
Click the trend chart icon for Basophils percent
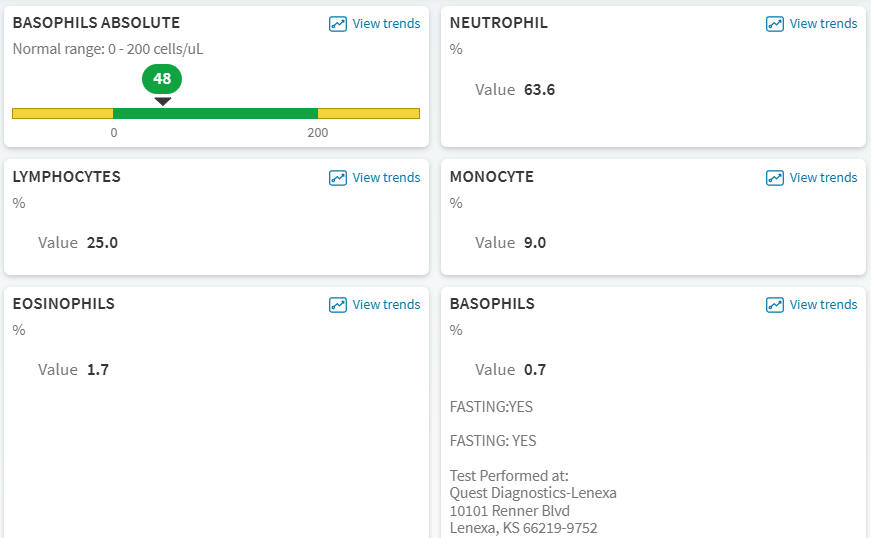775,305
